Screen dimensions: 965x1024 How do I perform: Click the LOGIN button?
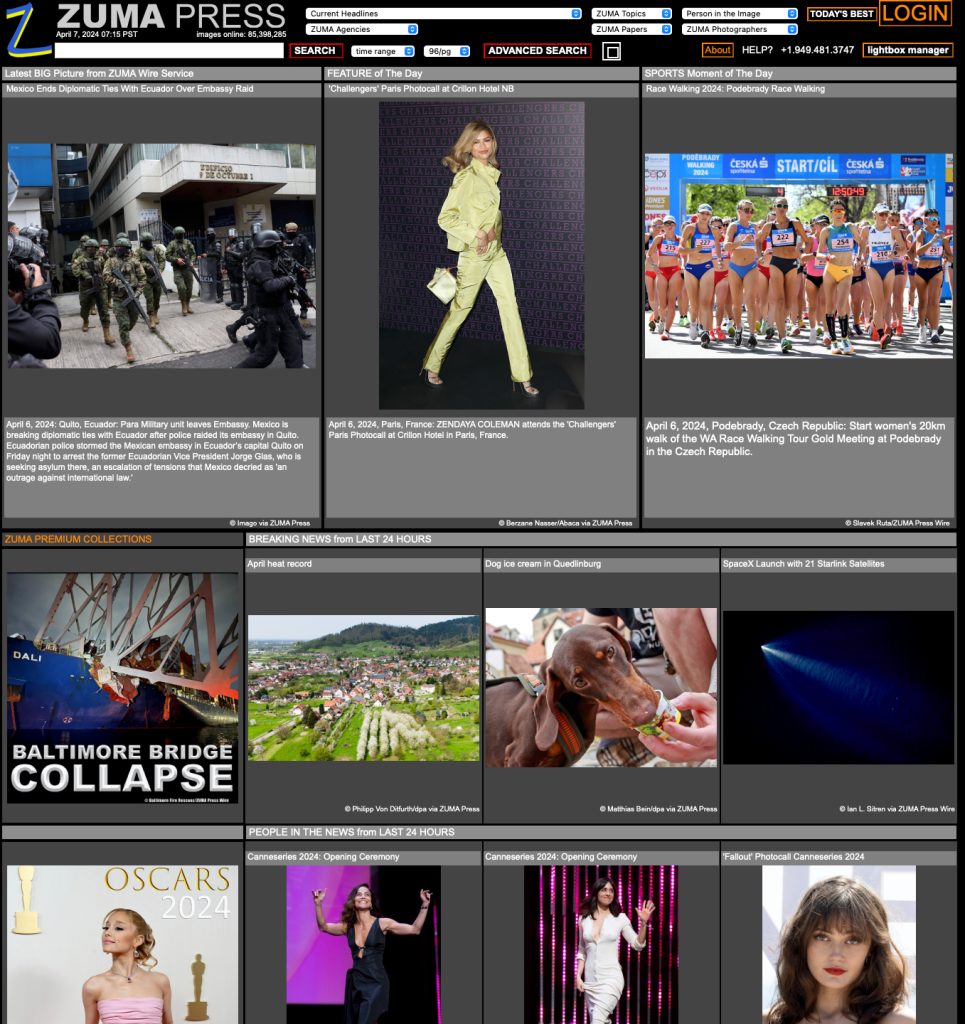coord(915,13)
